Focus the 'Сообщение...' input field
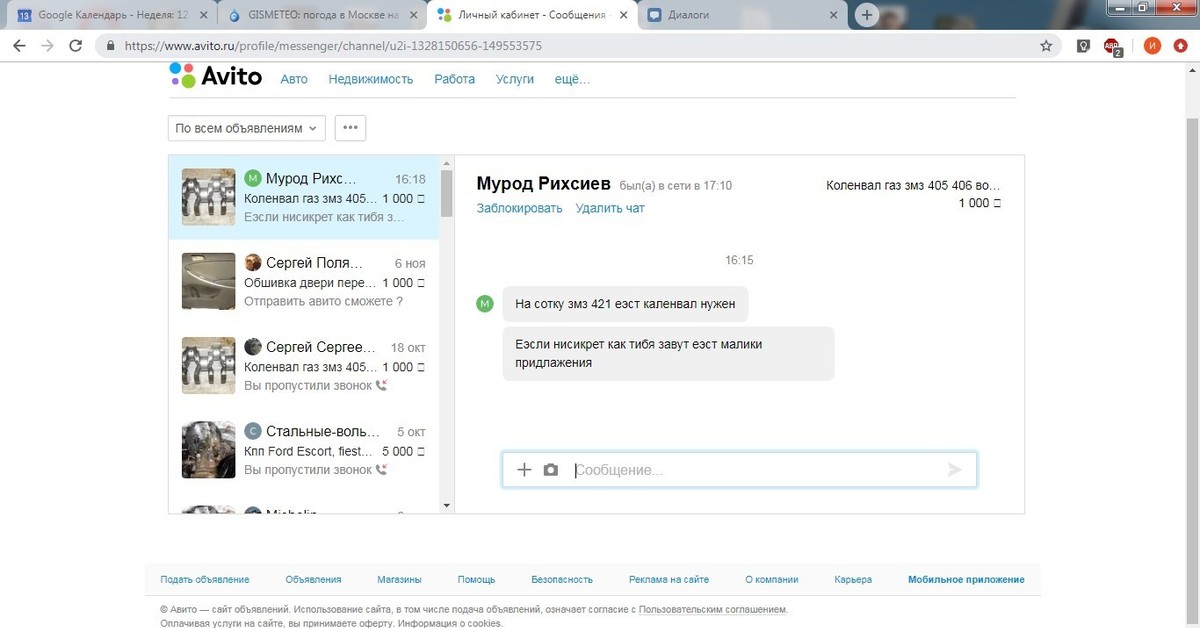The image size is (1200, 628). pos(750,470)
